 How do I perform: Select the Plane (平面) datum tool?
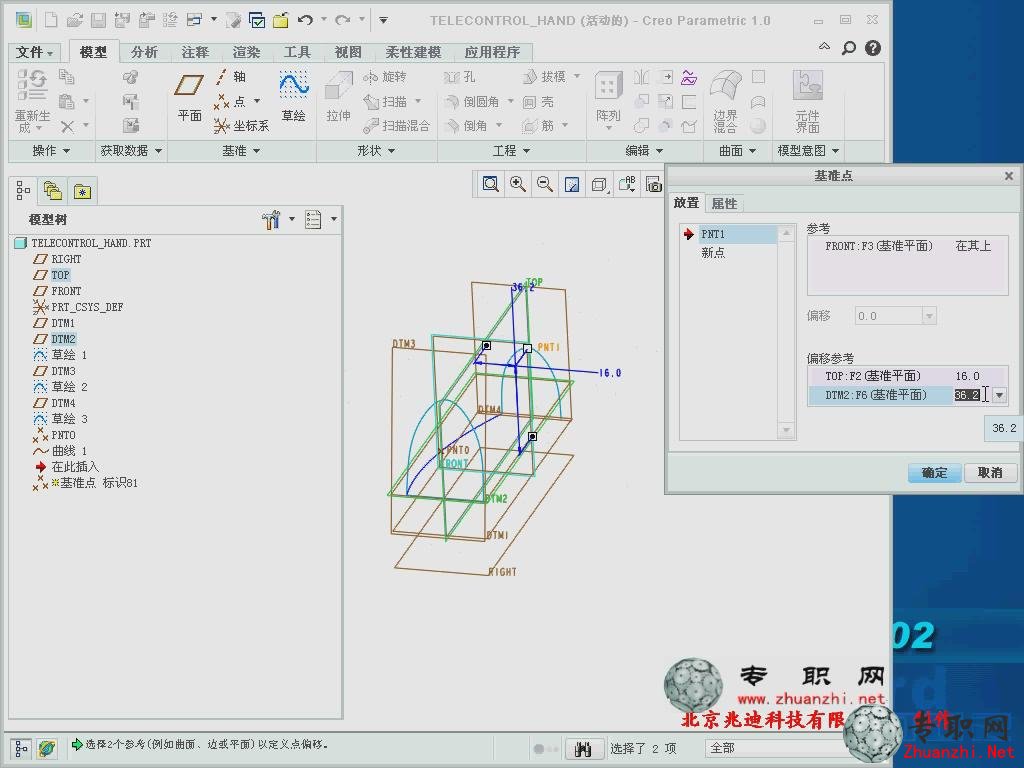click(189, 97)
